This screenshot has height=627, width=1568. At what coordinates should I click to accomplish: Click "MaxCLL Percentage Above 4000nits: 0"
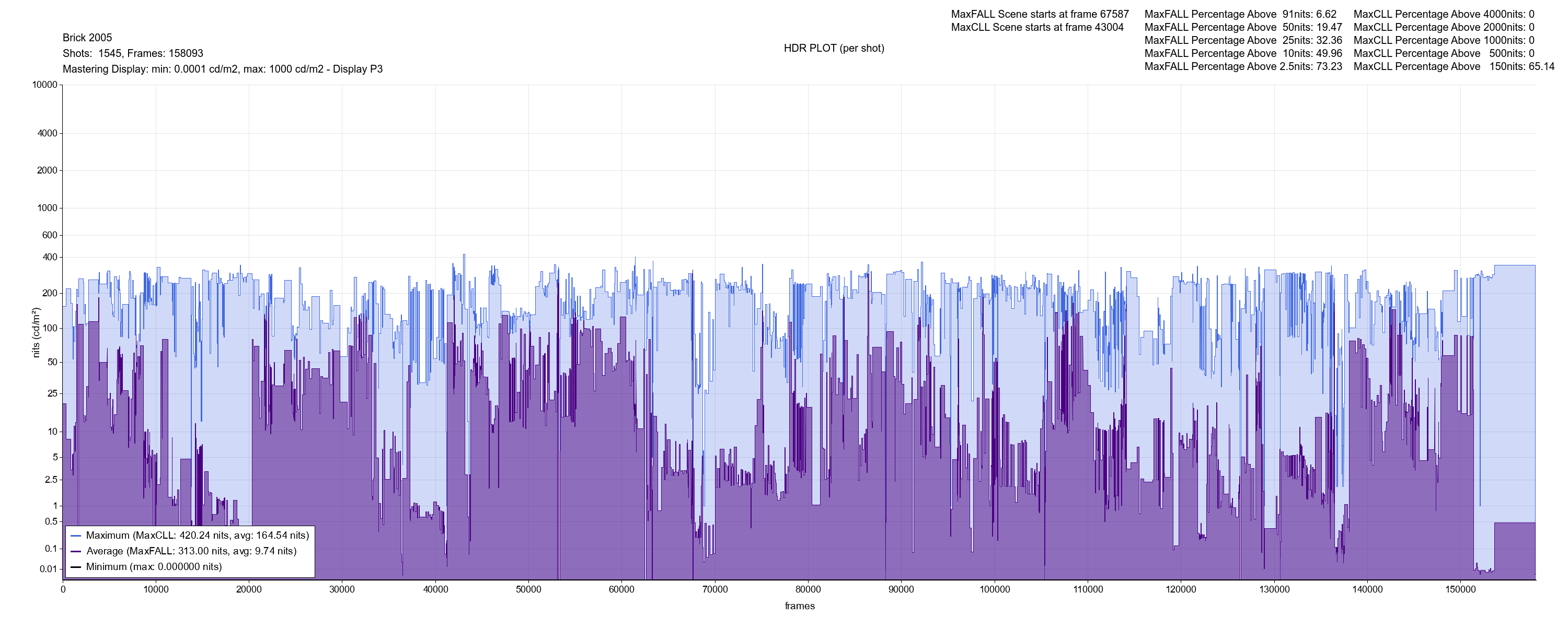(1444, 14)
